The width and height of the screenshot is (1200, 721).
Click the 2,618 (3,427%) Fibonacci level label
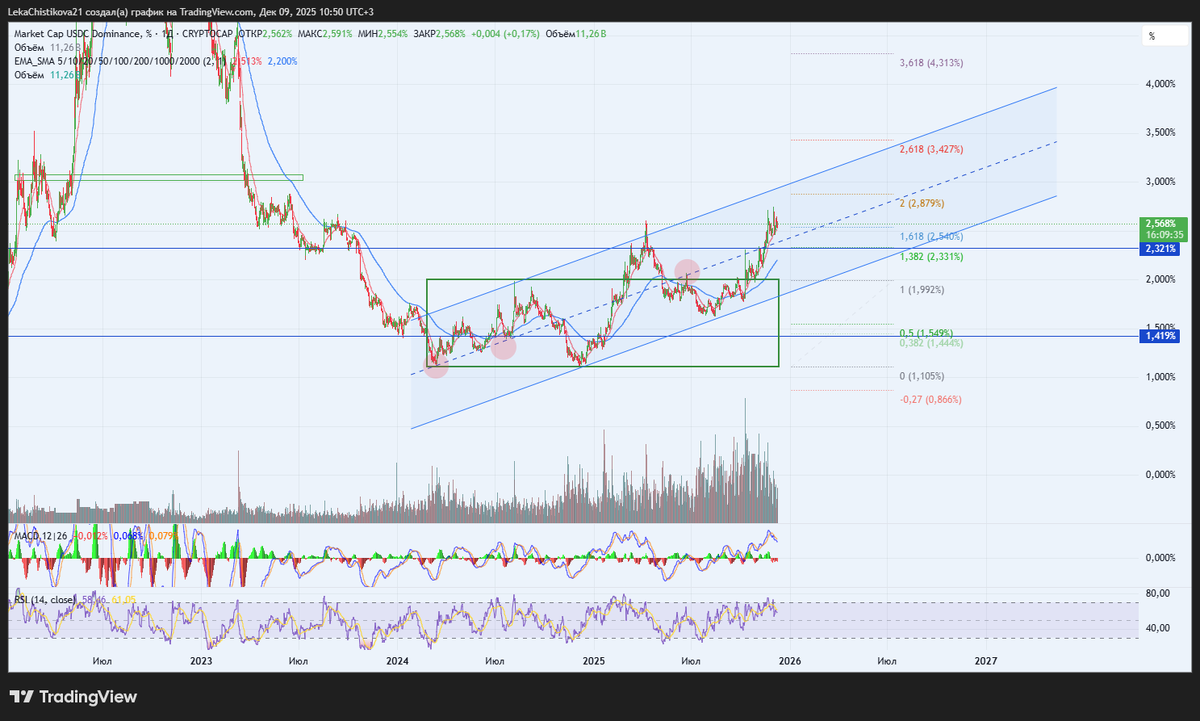point(929,149)
